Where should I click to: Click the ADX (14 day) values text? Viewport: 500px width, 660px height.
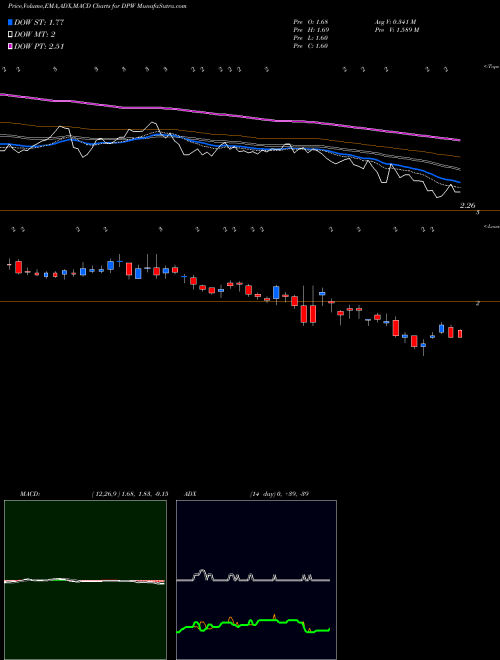point(278,494)
